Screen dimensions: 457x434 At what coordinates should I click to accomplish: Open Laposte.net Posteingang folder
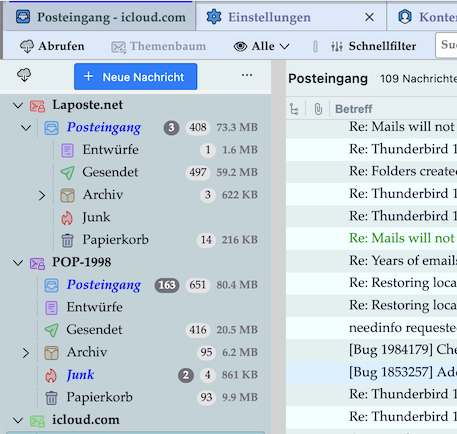pos(104,127)
